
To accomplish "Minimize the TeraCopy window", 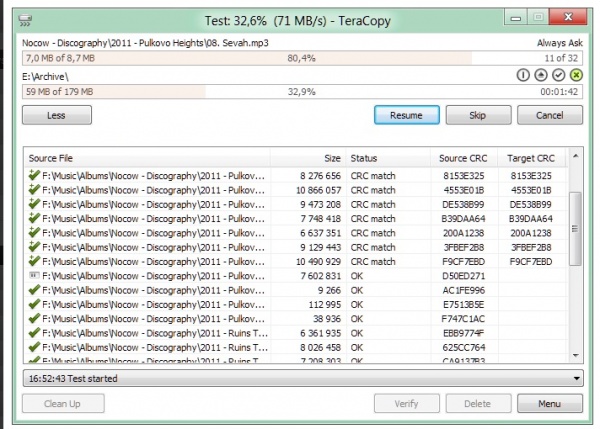I will pos(516,18).
